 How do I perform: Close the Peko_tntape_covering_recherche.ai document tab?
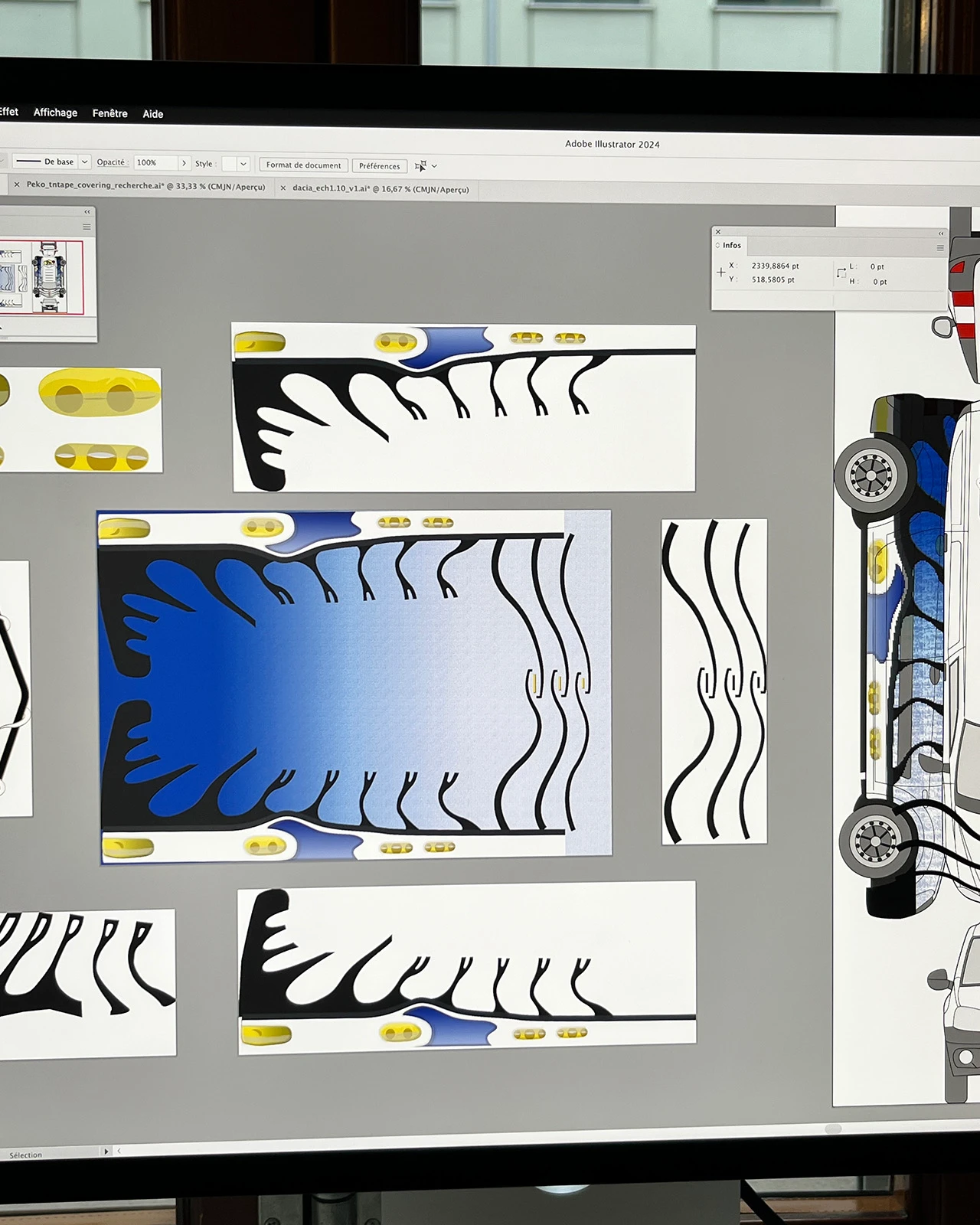[17, 185]
